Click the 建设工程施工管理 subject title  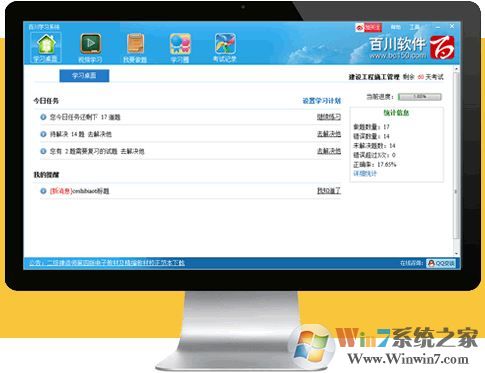tap(374, 77)
